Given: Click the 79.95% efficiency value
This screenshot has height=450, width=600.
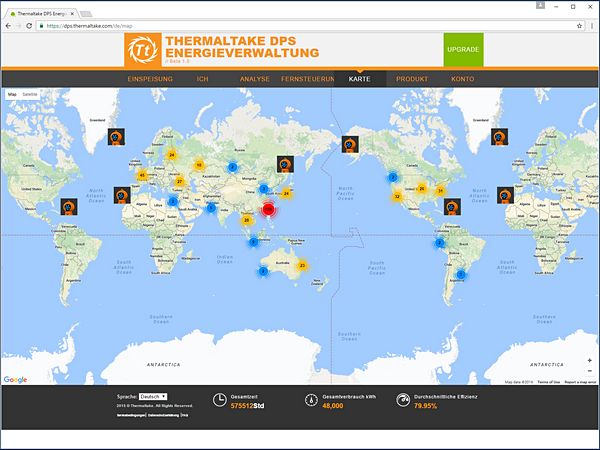Looking at the screenshot, I should (x=425, y=406).
